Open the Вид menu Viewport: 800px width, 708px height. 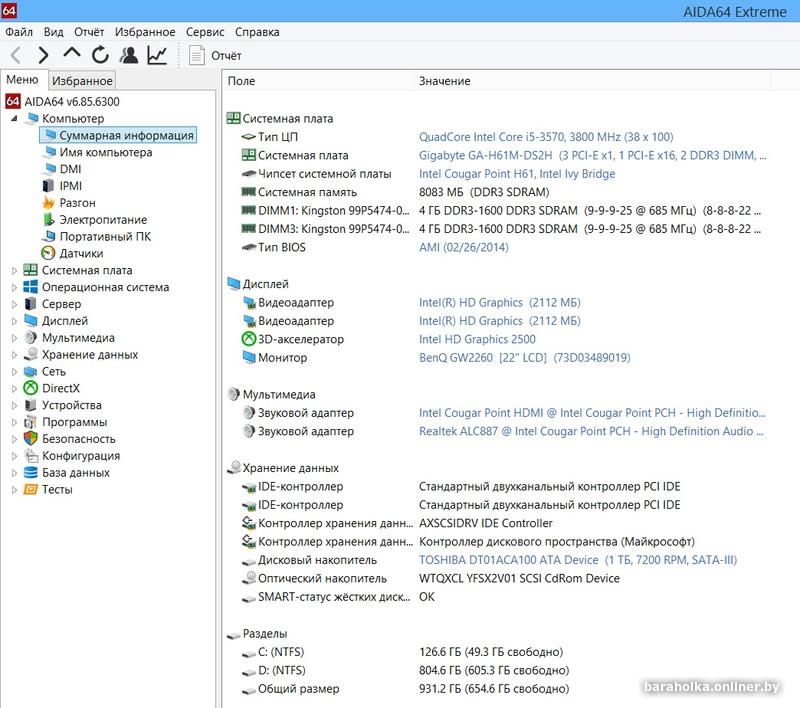tap(54, 32)
